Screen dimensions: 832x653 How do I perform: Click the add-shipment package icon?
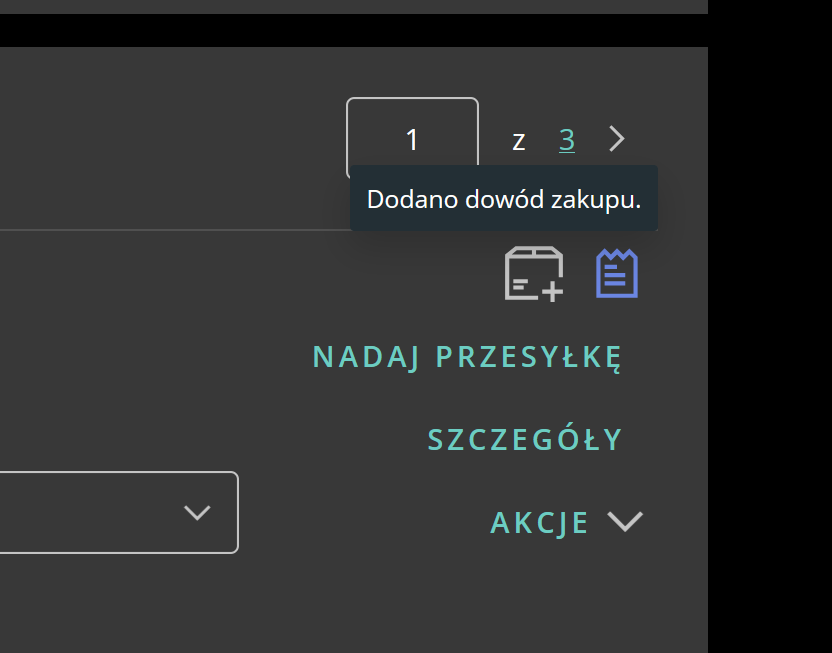tap(533, 273)
